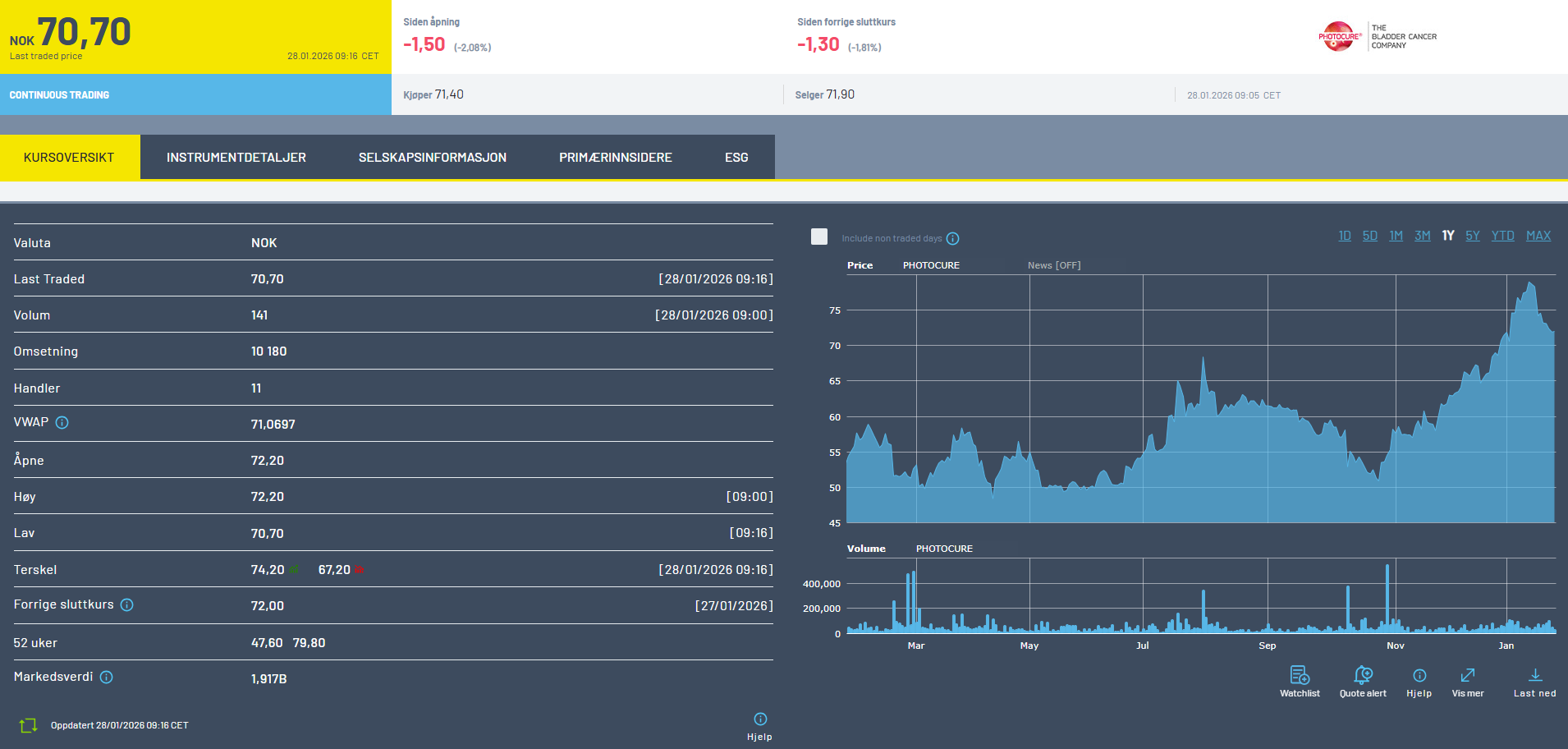Click the Watchlist icon below the chart

[x=1300, y=675]
